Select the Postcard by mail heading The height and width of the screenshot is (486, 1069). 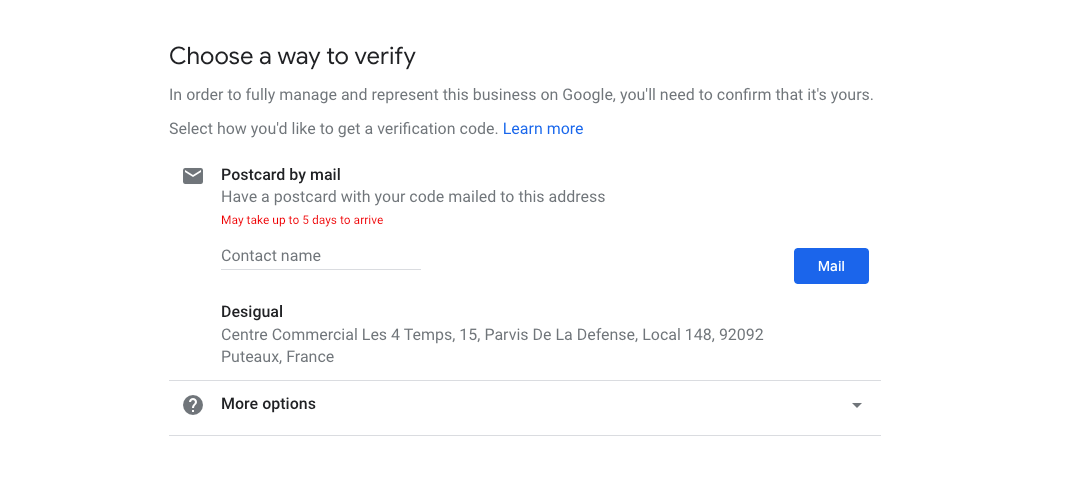[x=281, y=175]
